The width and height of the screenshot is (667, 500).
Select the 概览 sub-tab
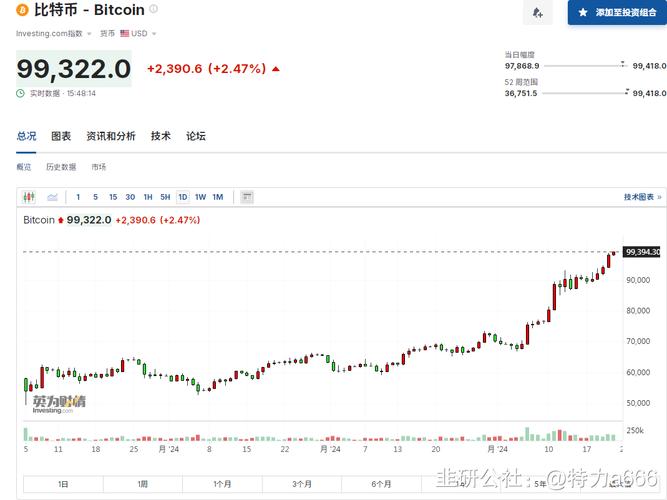[24, 167]
